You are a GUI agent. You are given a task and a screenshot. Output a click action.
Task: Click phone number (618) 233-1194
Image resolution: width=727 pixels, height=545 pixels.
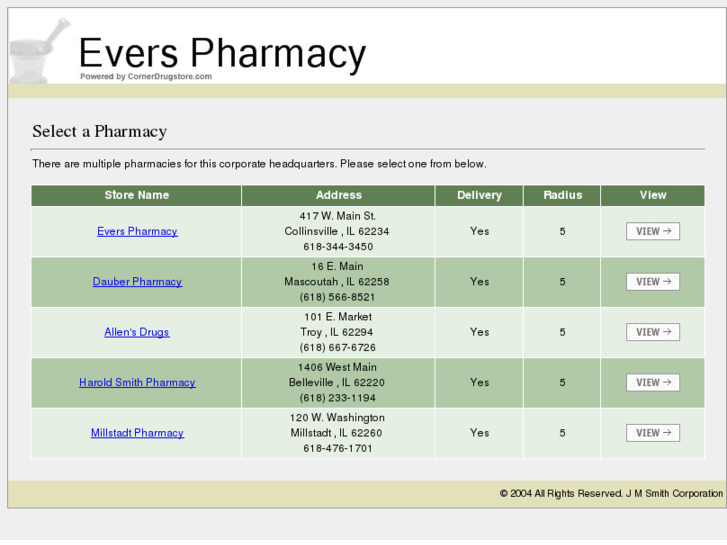pos(337,398)
